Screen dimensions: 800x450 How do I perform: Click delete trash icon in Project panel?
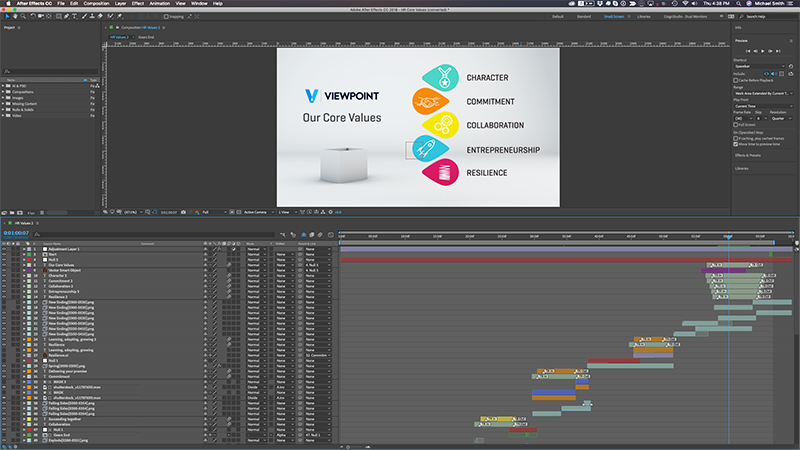42,212
